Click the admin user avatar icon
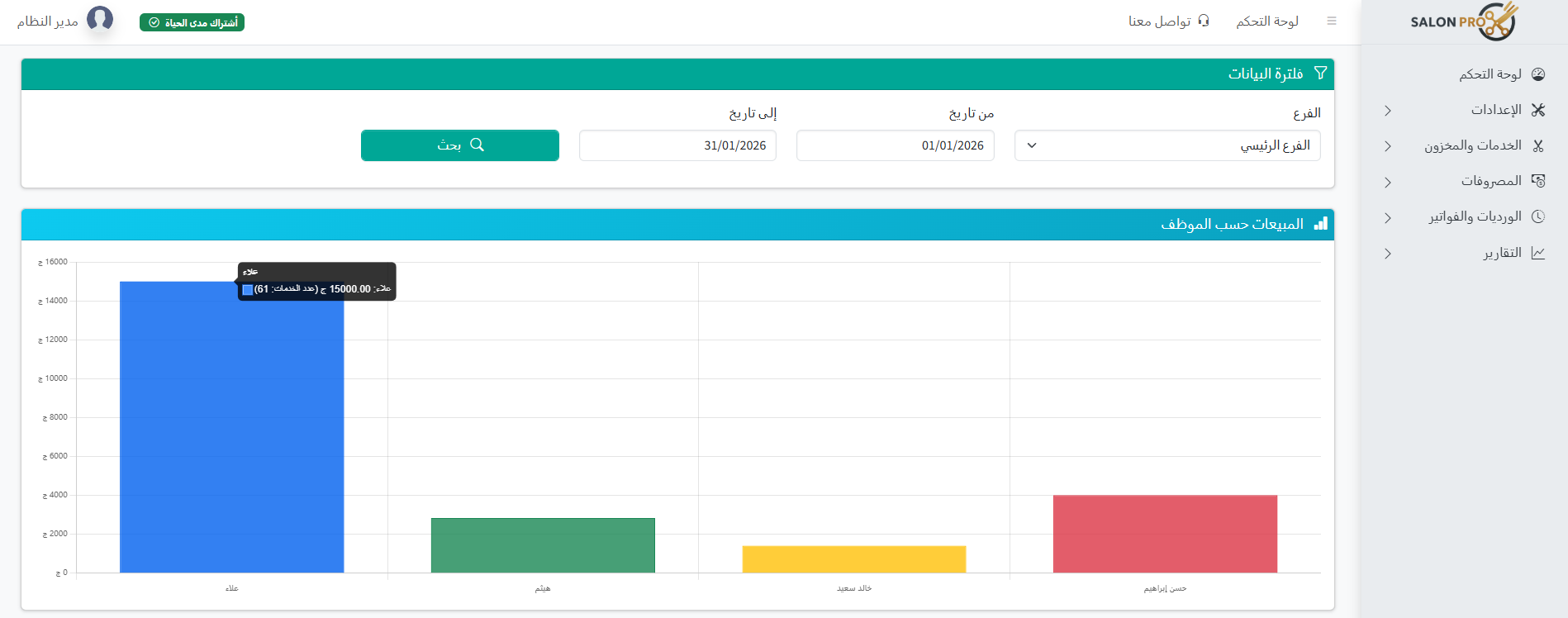The width and height of the screenshot is (1568, 618). point(100,18)
